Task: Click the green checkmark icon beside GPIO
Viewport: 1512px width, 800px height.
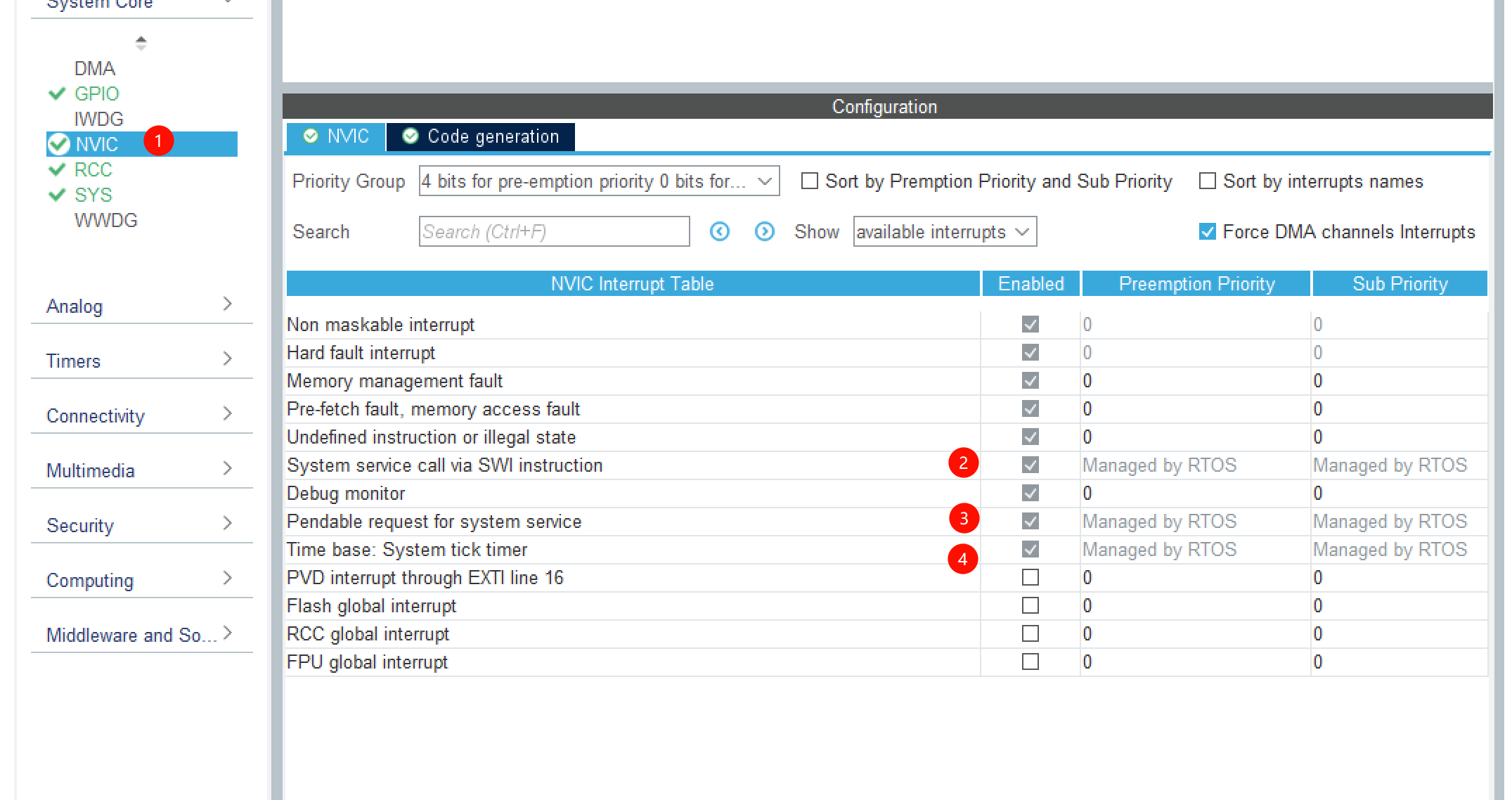Action: tap(57, 93)
